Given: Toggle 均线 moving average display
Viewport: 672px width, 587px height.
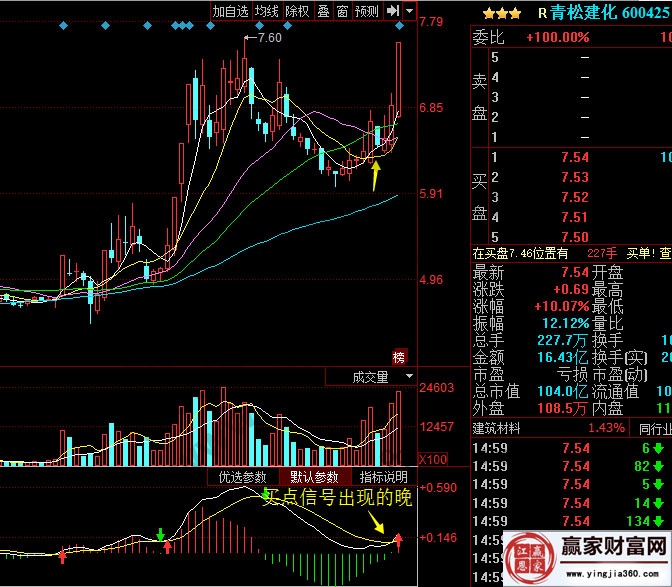Looking at the screenshot, I should click(x=266, y=11).
